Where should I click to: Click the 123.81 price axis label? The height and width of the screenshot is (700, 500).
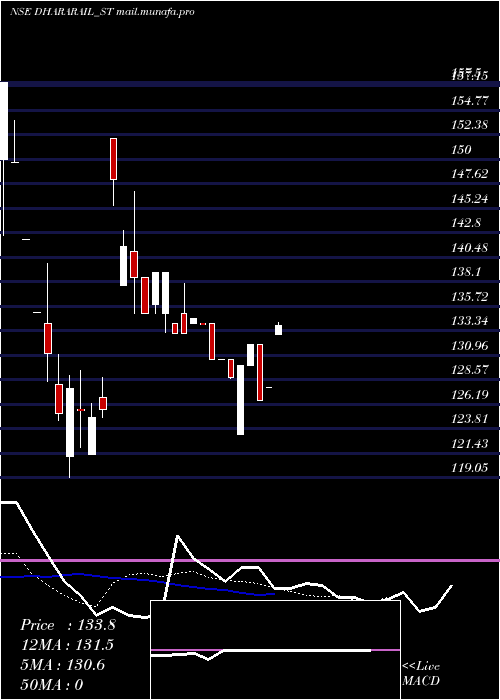click(x=469, y=419)
